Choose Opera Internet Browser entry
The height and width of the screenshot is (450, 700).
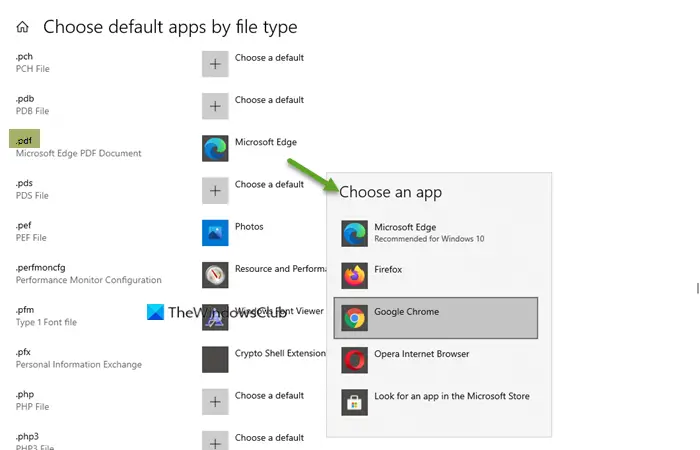click(436, 360)
